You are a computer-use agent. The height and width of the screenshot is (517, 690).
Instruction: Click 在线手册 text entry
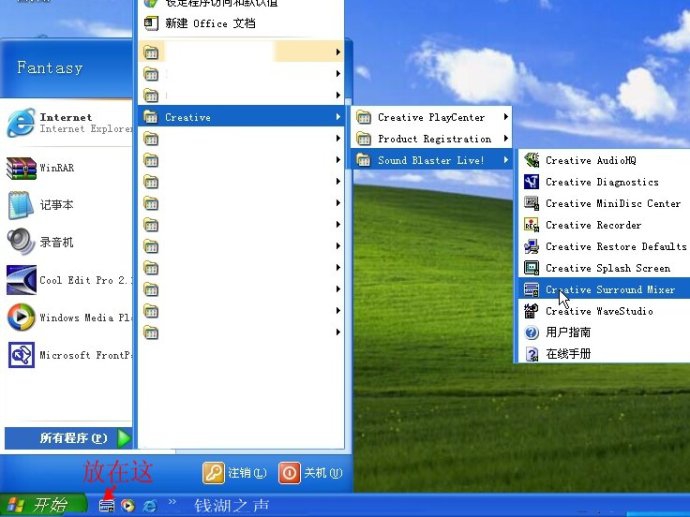tap(568, 354)
